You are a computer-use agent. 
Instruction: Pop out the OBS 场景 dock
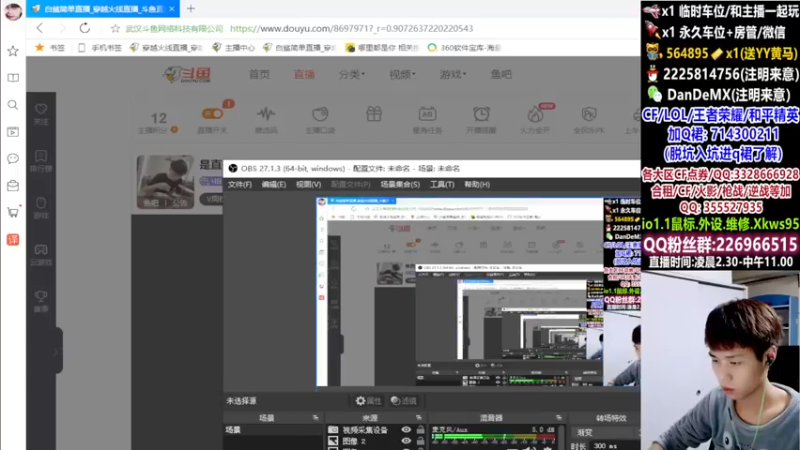[315, 418]
